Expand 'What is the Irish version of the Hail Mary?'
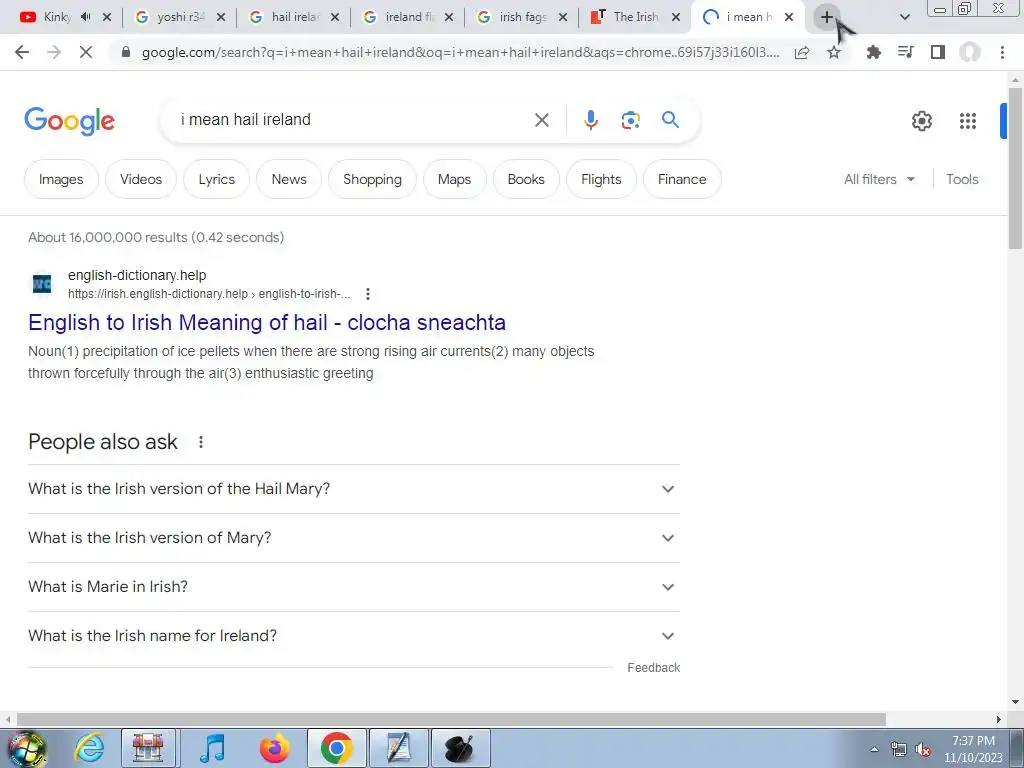The width and height of the screenshot is (1024, 768). 354,489
